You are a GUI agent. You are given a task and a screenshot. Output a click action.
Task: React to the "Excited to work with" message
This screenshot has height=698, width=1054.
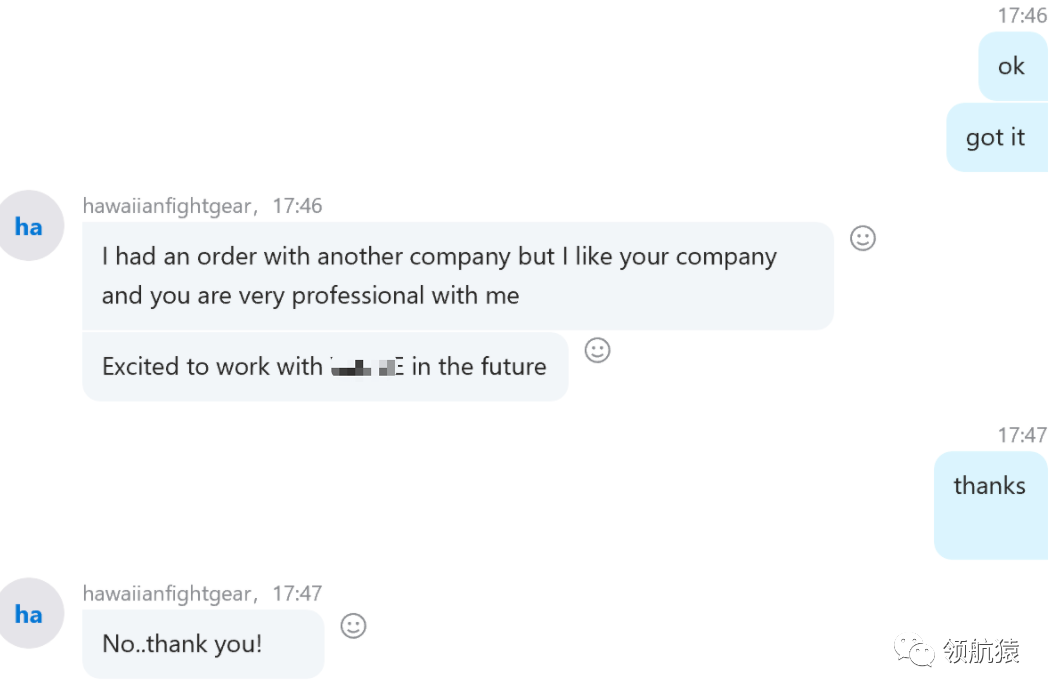[x=597, y=350]
